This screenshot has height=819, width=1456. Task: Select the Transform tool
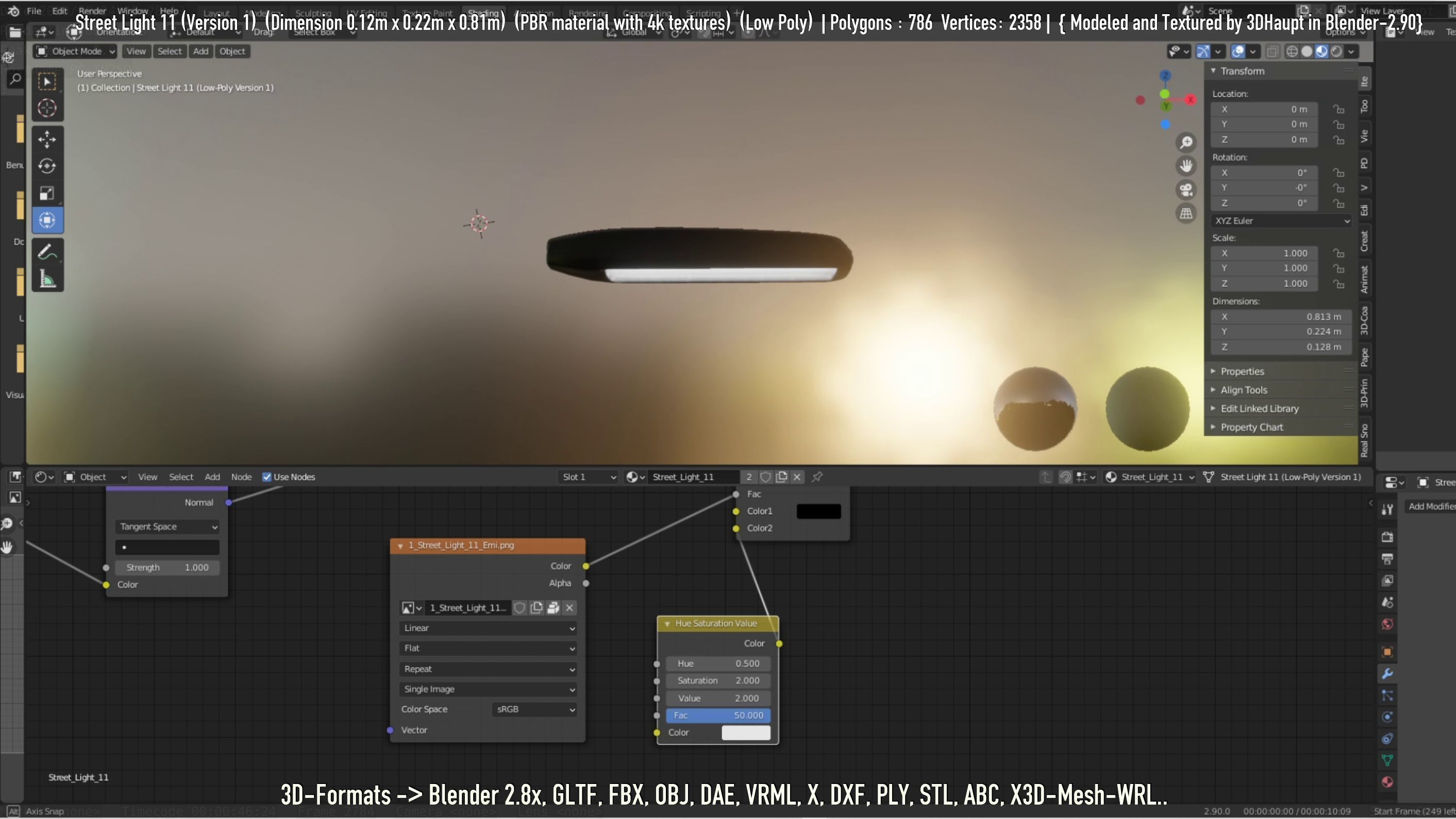[47, 220]
